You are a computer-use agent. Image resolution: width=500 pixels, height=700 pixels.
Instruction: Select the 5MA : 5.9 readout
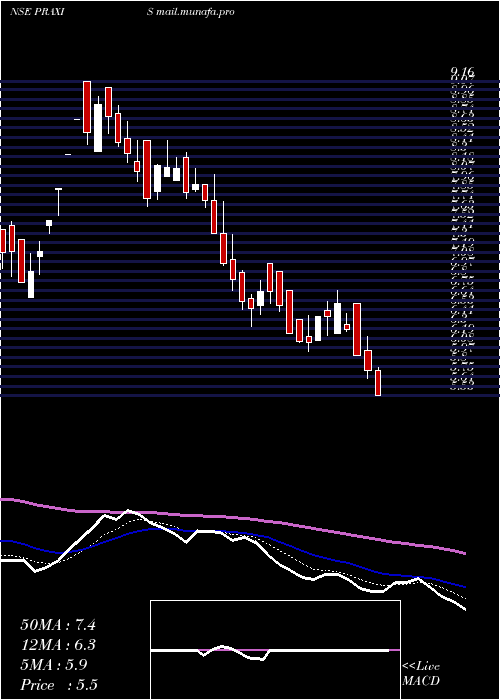pyautogui.click(x=54, y=665)
